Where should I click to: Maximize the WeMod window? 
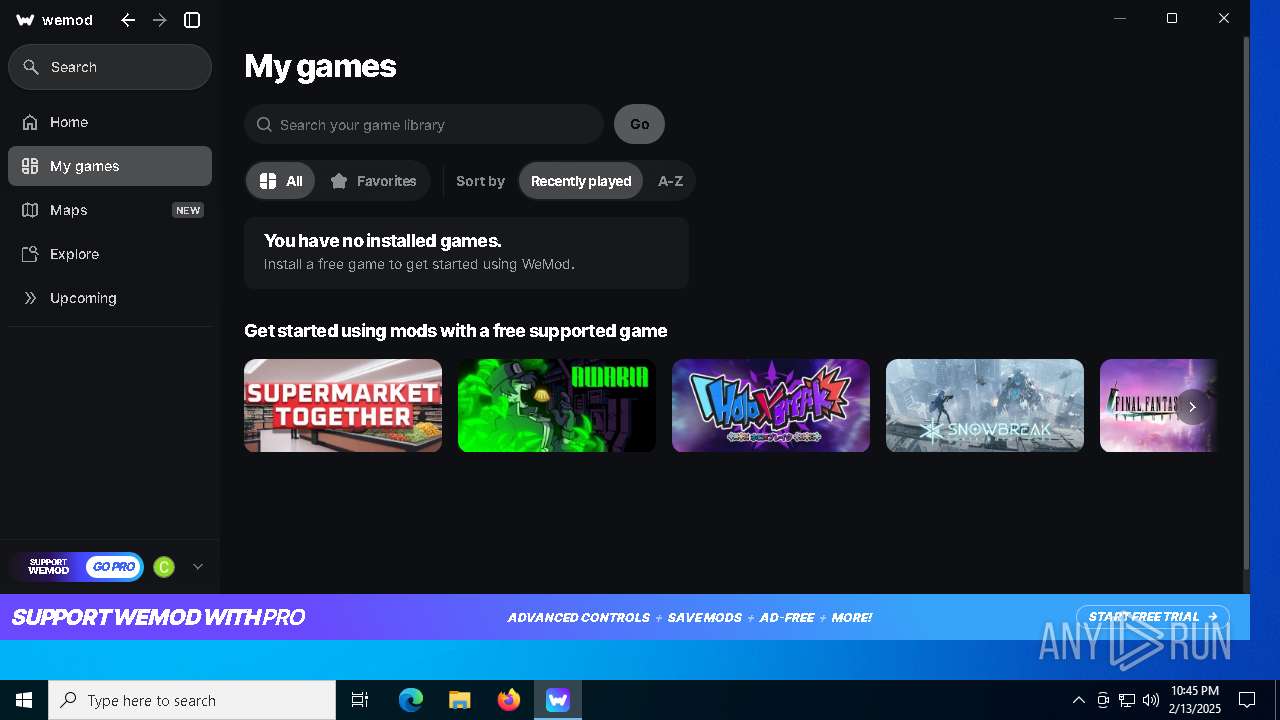coord(1172,18)
